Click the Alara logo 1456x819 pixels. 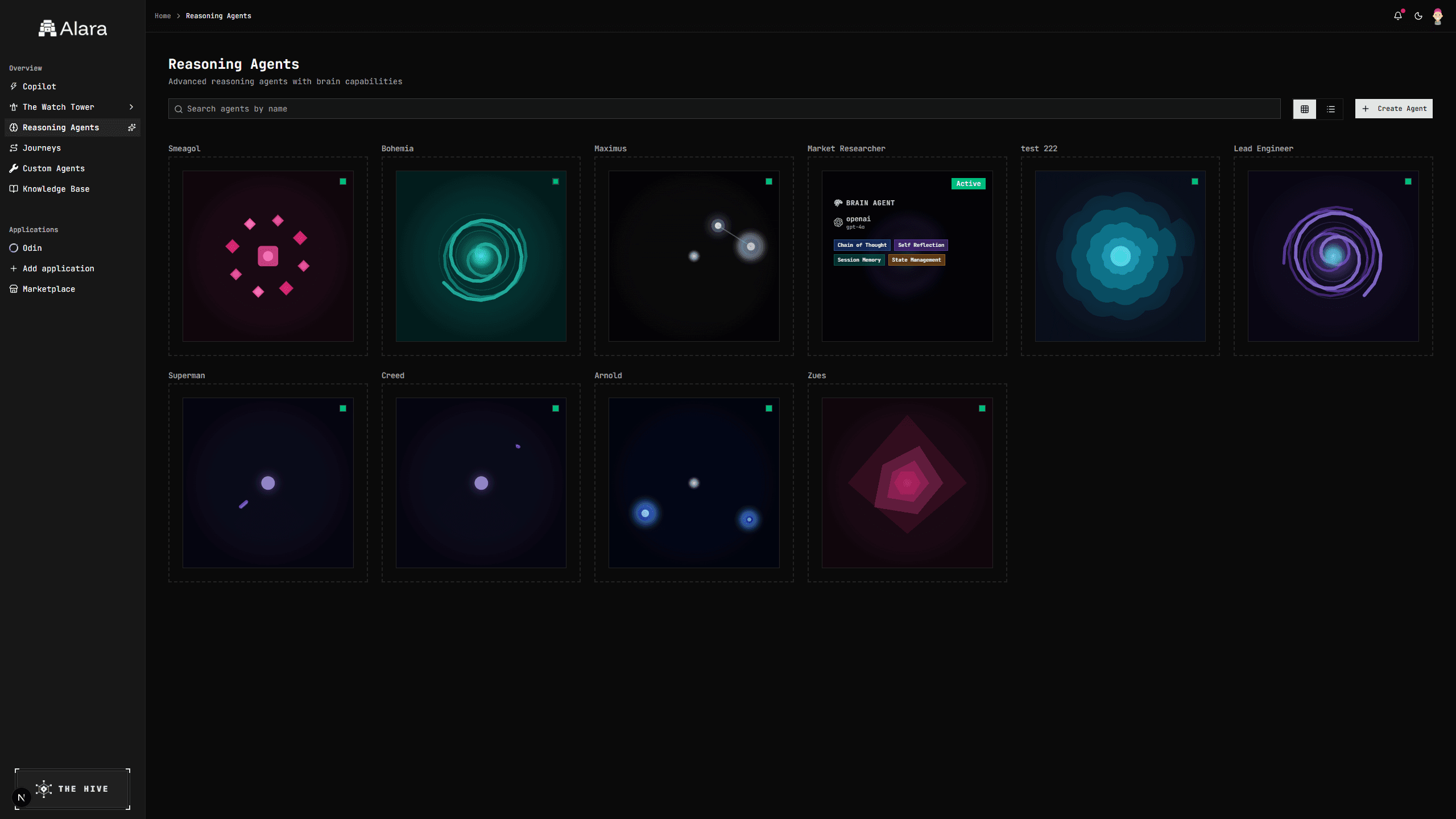pyautogui.click(x=72, y=27)
